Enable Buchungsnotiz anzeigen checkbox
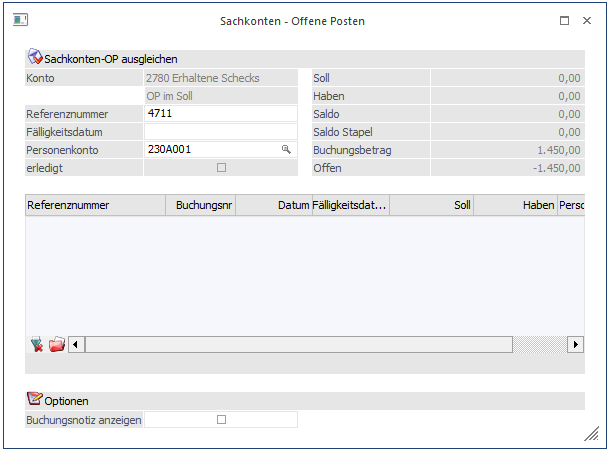The height and width of the screenshot is (451, 608). pos(222,420)
